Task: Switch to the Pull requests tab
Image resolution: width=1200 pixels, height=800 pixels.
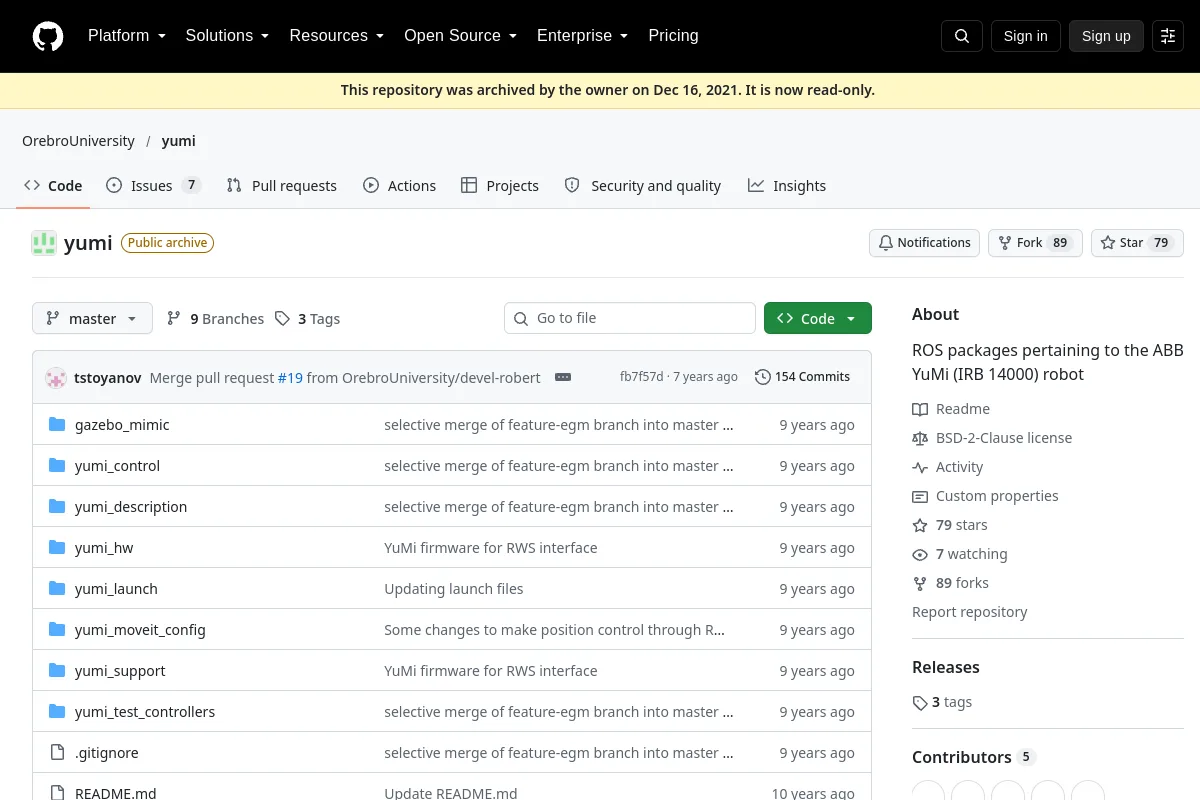Action: (x=282, y=186)
